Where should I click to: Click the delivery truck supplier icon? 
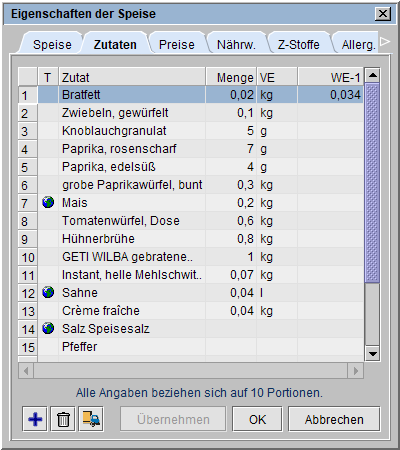(x=91, y=419)
